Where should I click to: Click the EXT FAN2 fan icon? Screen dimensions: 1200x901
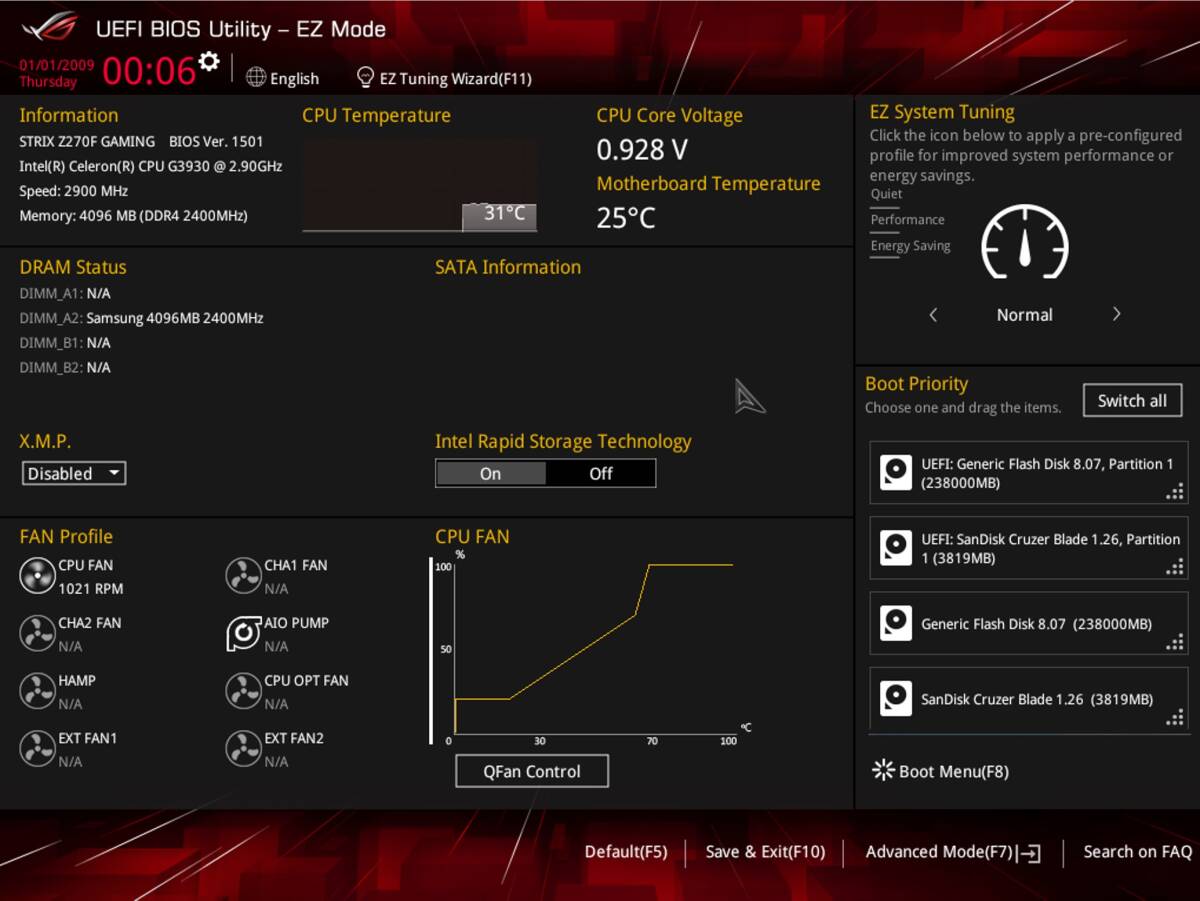pos(243,749)
